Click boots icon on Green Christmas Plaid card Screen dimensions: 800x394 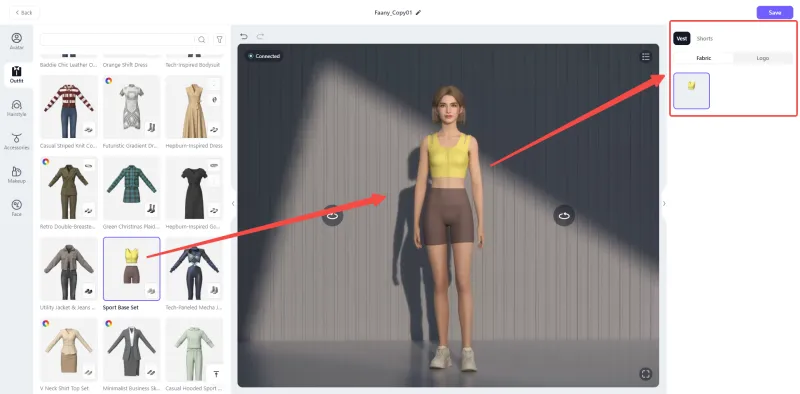point(151,209)
